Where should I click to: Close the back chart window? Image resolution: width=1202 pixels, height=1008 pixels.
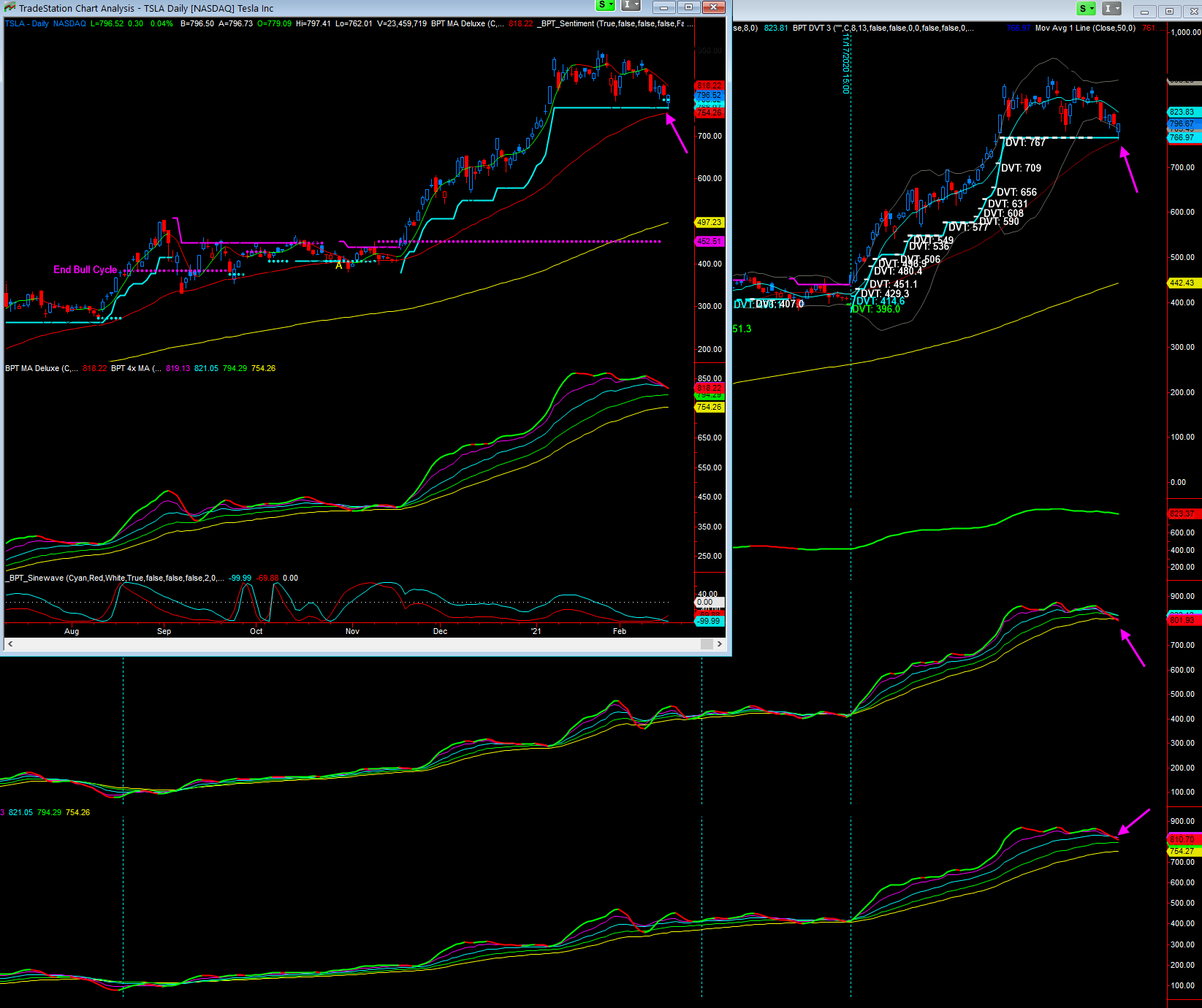(1192, 11)
